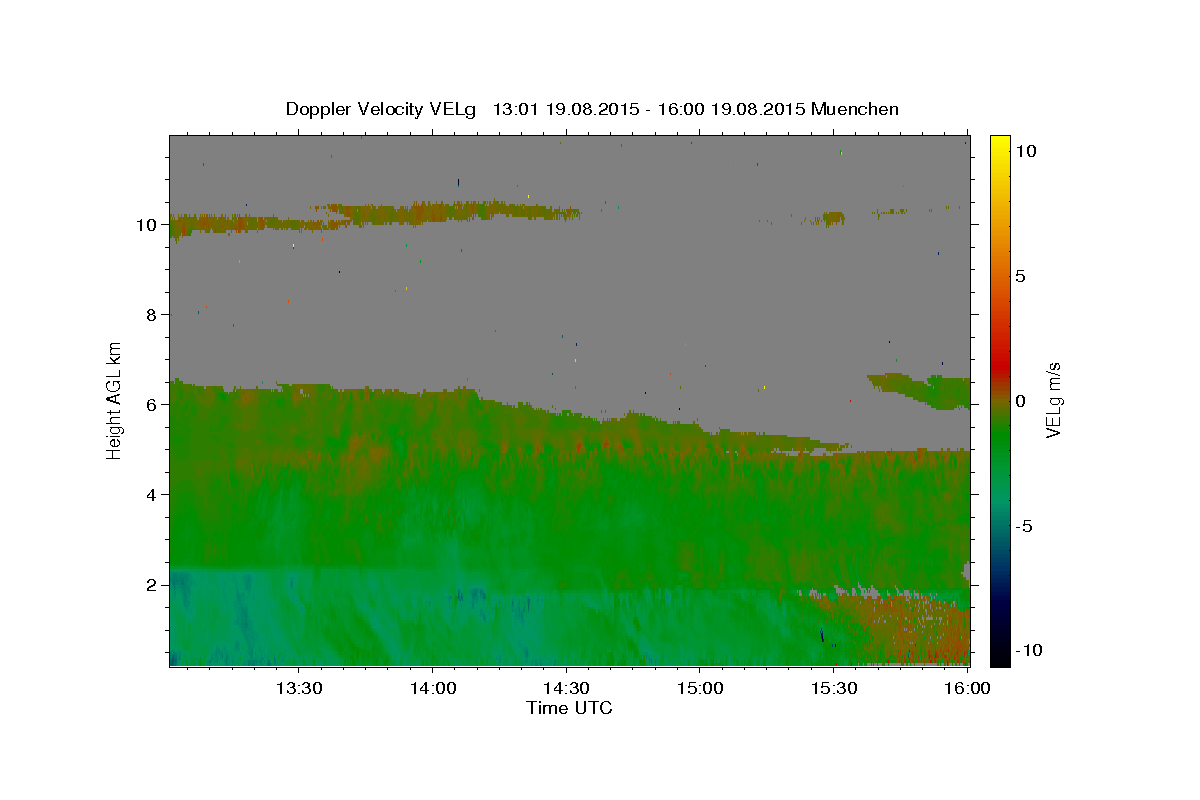Click colorbar label '-5'
This screenshot has width=1200, height=800.
[1023, 526]
